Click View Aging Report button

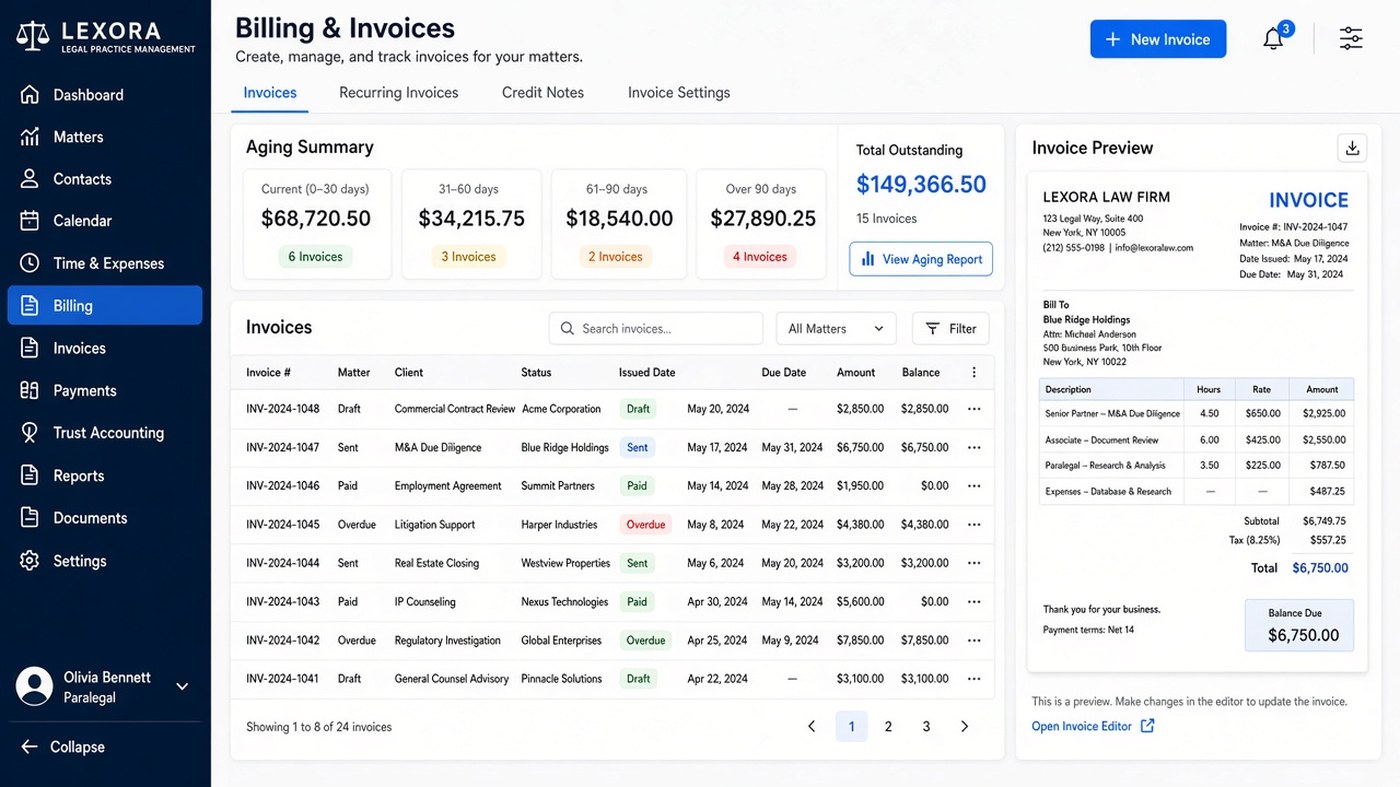[x=921, y=259]
